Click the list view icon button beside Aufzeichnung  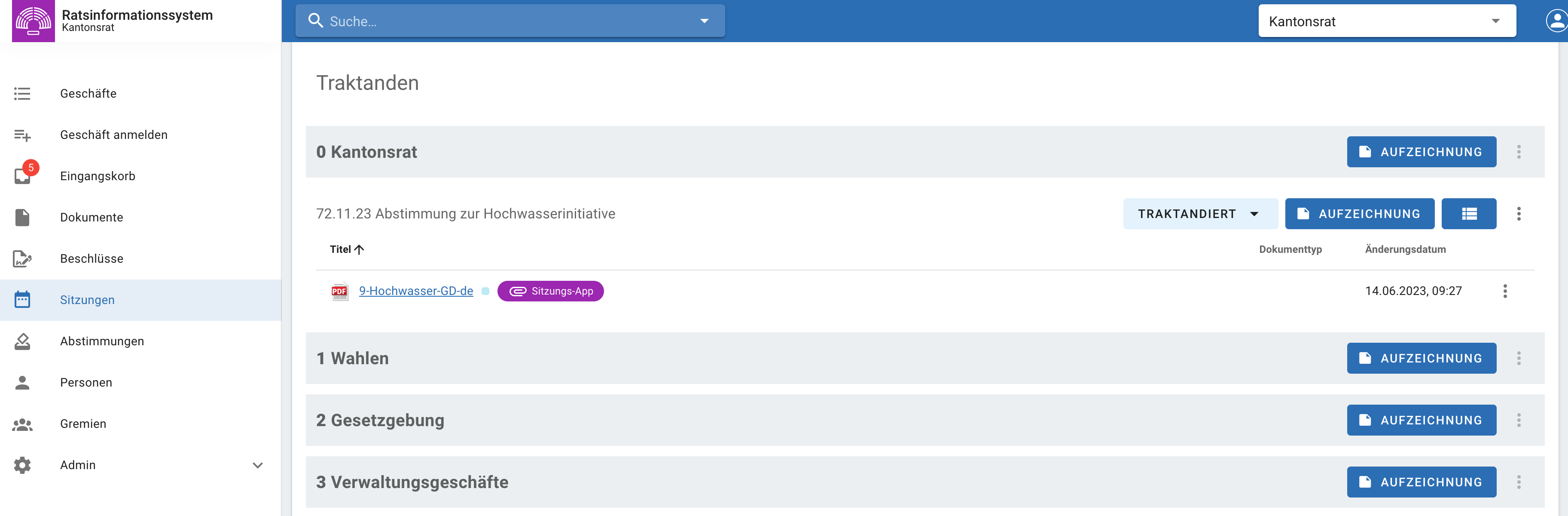(1469, 214)
